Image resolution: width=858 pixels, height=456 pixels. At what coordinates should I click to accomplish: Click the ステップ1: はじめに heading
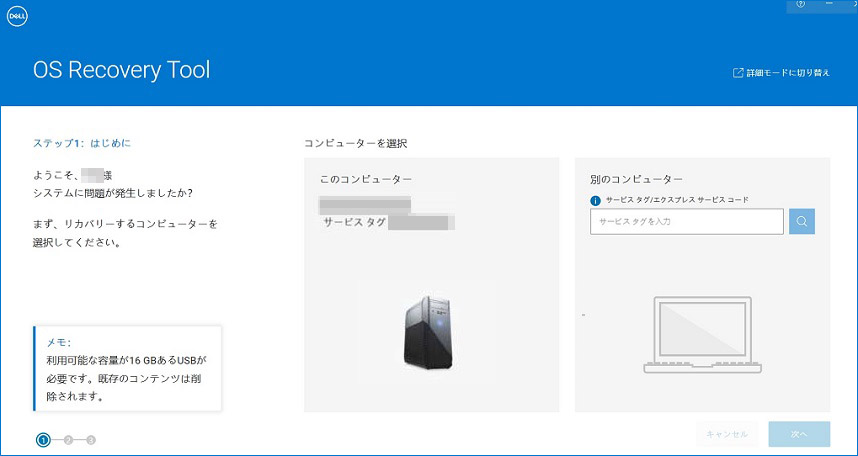[x=82, y=143]
